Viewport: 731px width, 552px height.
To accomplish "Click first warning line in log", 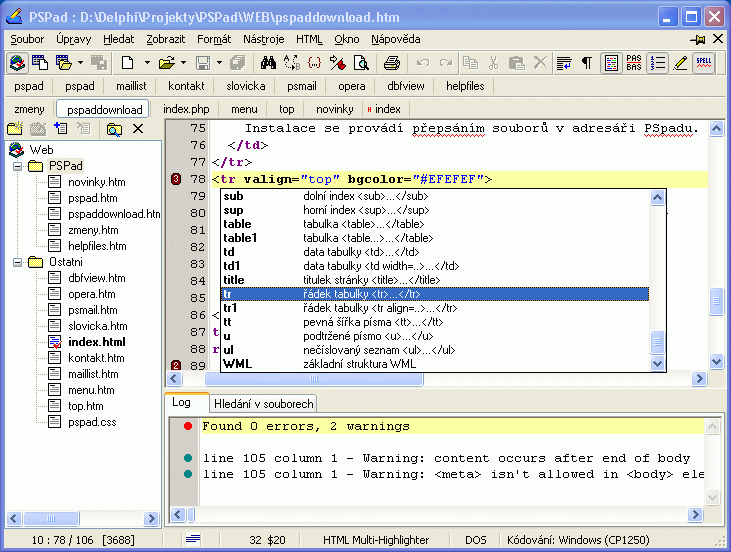I will click(446, 458).
